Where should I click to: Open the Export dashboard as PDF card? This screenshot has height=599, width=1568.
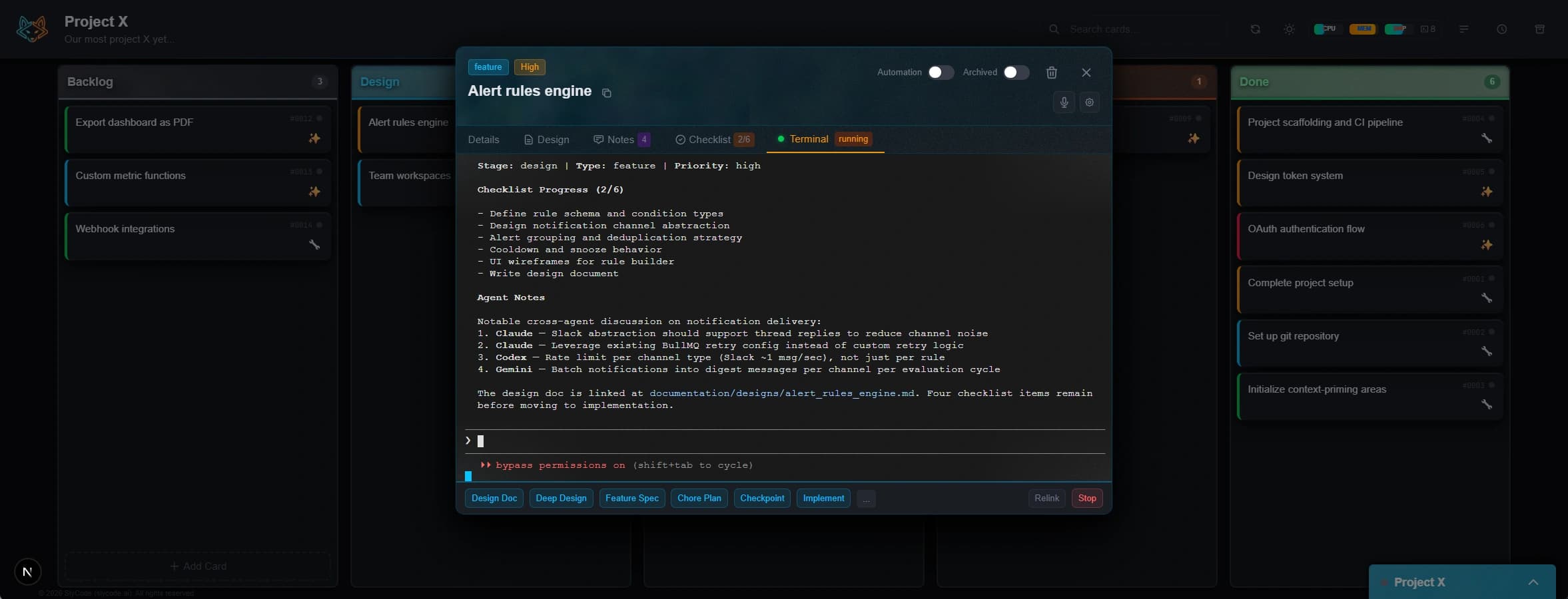tap(198, 130)
